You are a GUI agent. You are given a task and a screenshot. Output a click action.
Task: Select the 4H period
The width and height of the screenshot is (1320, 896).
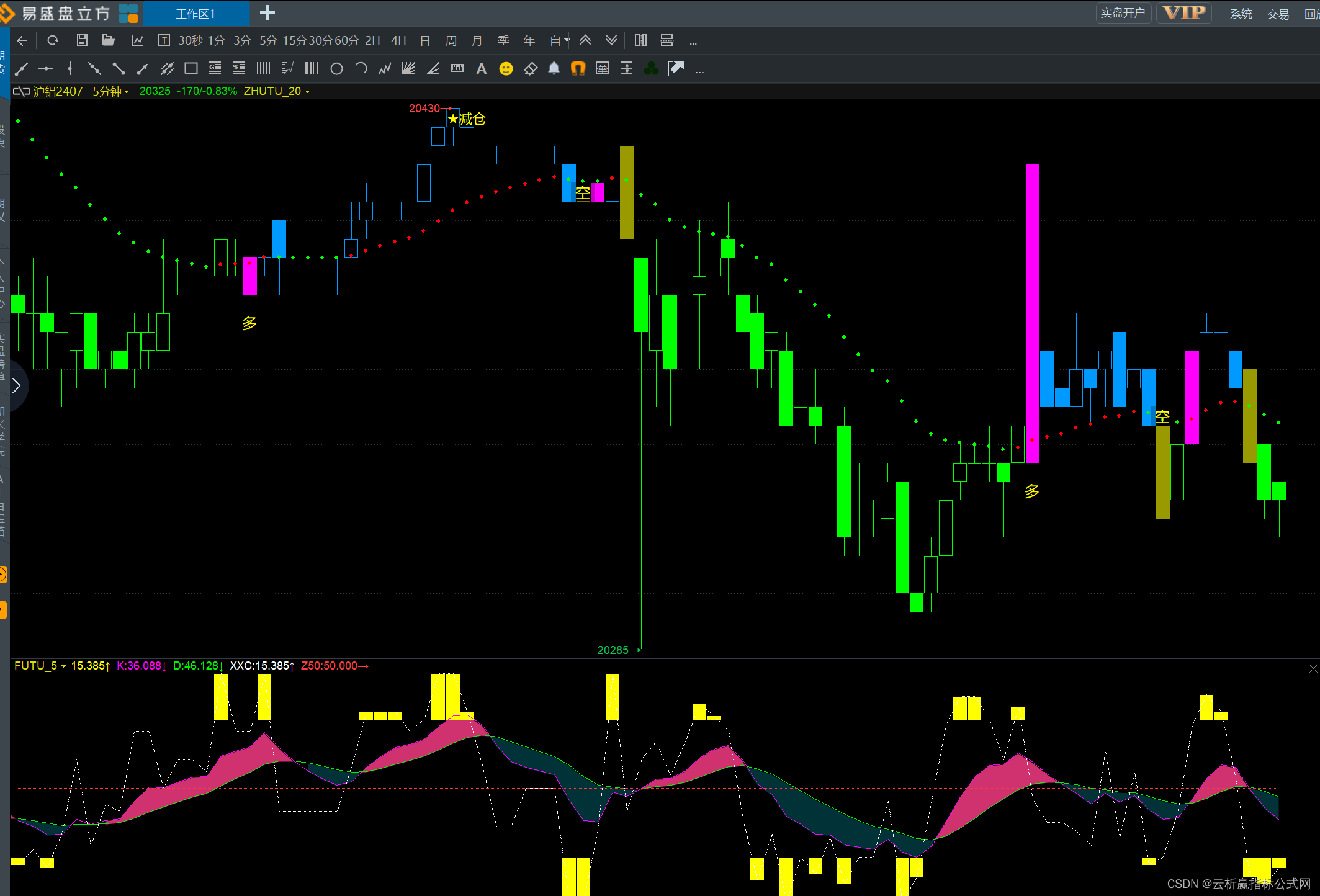click(398, 41)
